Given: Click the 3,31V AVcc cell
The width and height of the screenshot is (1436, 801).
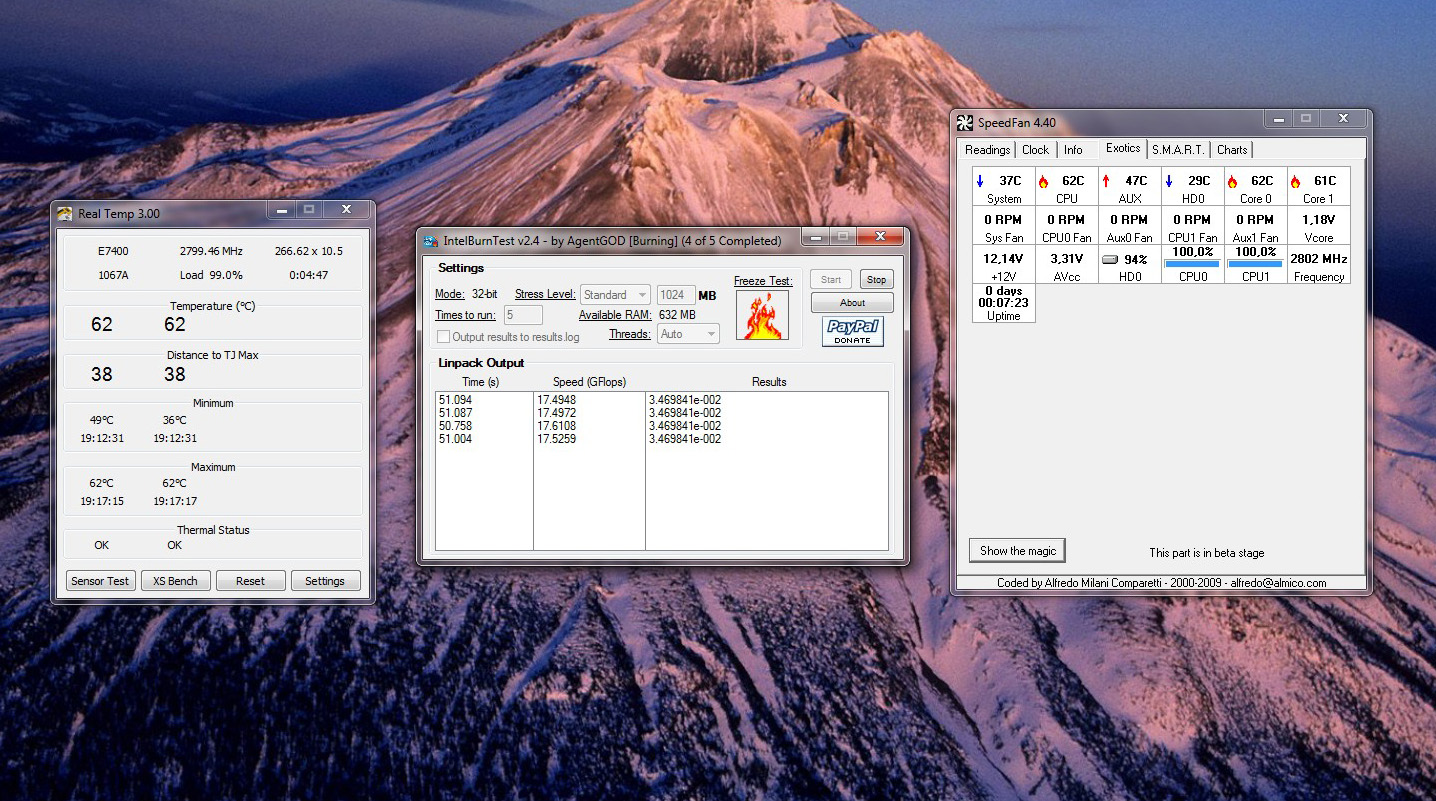Looking at the screenshot, I should pos(1066,265).
